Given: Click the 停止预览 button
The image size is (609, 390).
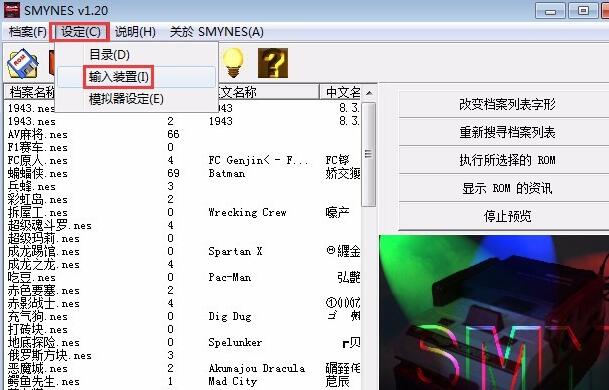Looking at the screenshot, I should pyautogui.click(x=507, y=216).
